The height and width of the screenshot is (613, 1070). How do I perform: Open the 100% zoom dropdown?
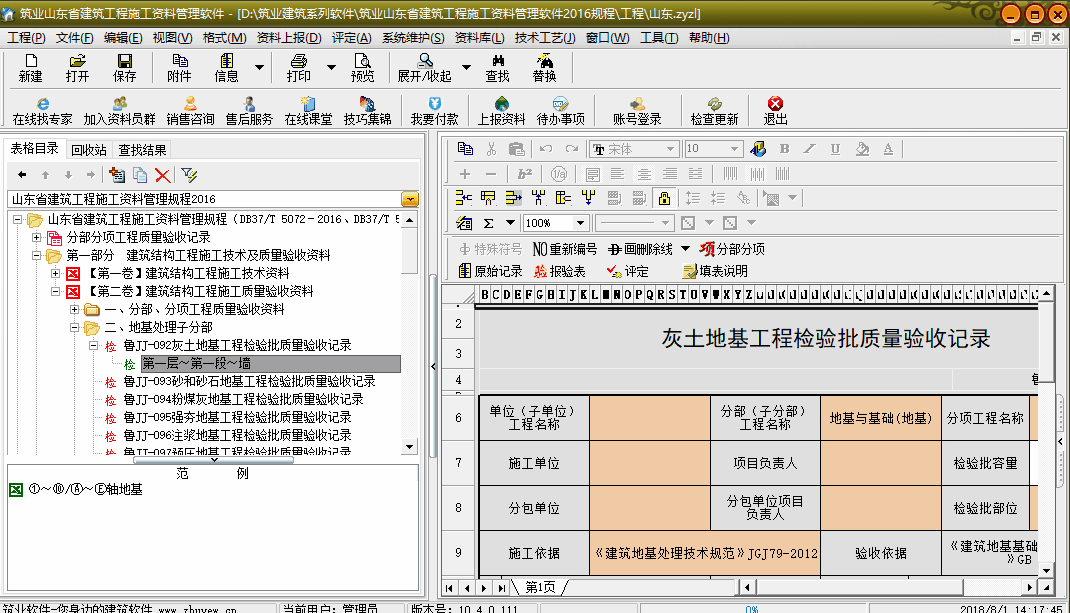pos(581,223)
